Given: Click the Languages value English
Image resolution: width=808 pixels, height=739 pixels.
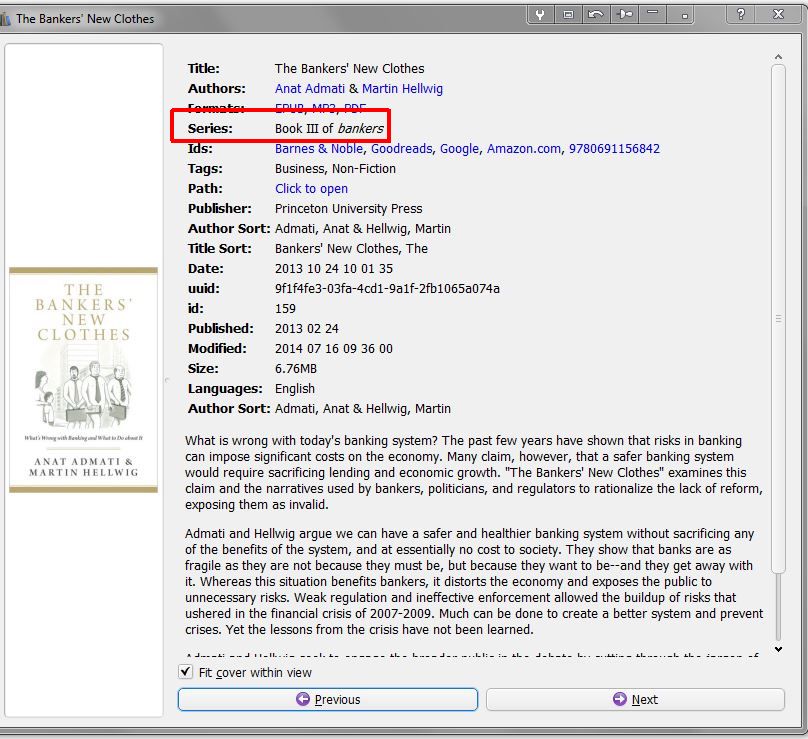Looking at the screenshot, I should tap(295, 389).
